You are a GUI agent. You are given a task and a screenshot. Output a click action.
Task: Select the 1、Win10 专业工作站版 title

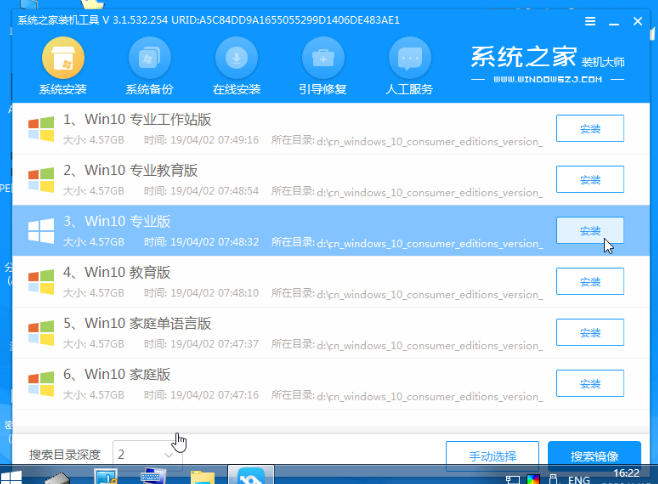click(x=137, y=120)
